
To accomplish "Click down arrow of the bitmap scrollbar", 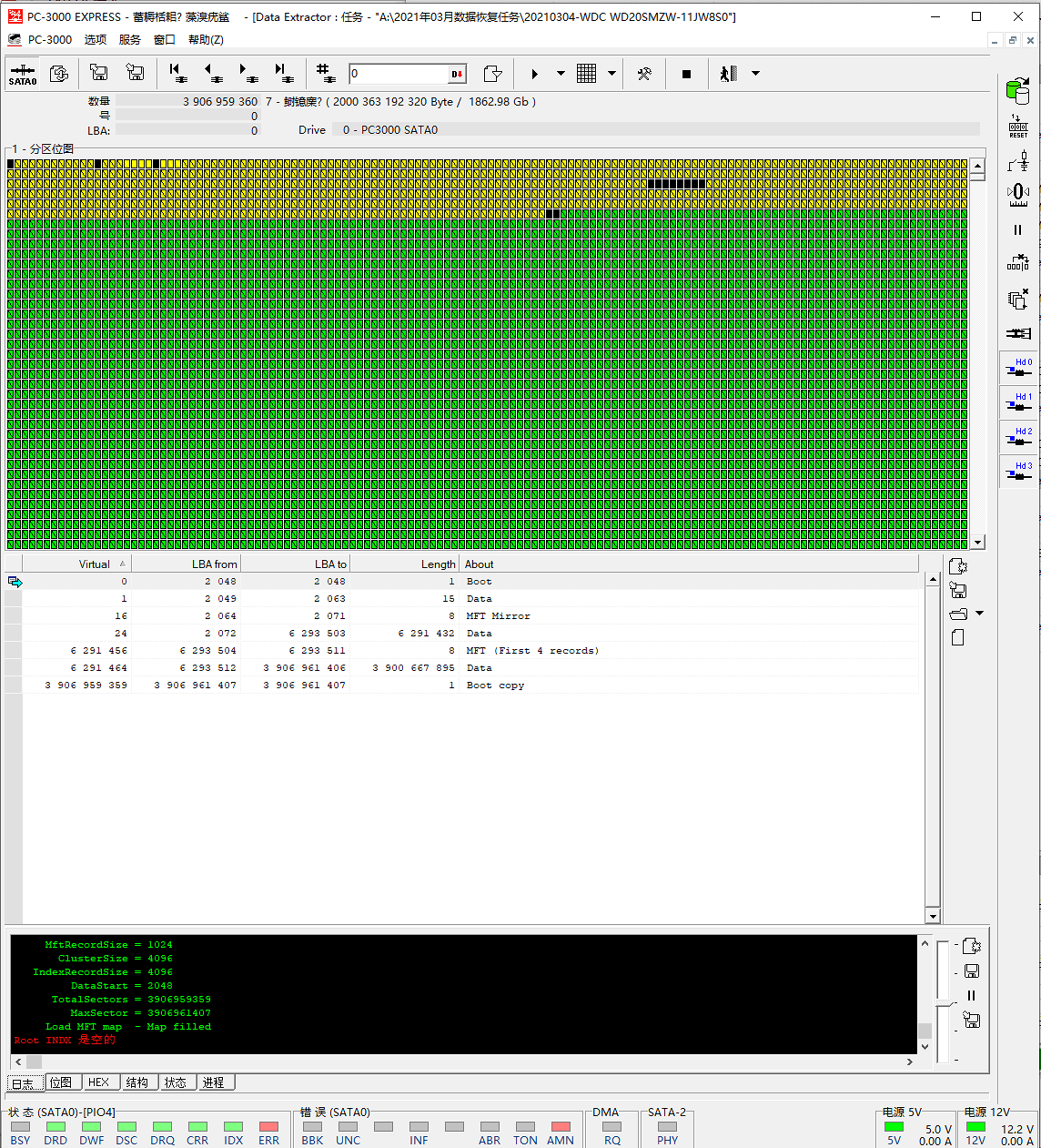I will [x=978, y=543].
